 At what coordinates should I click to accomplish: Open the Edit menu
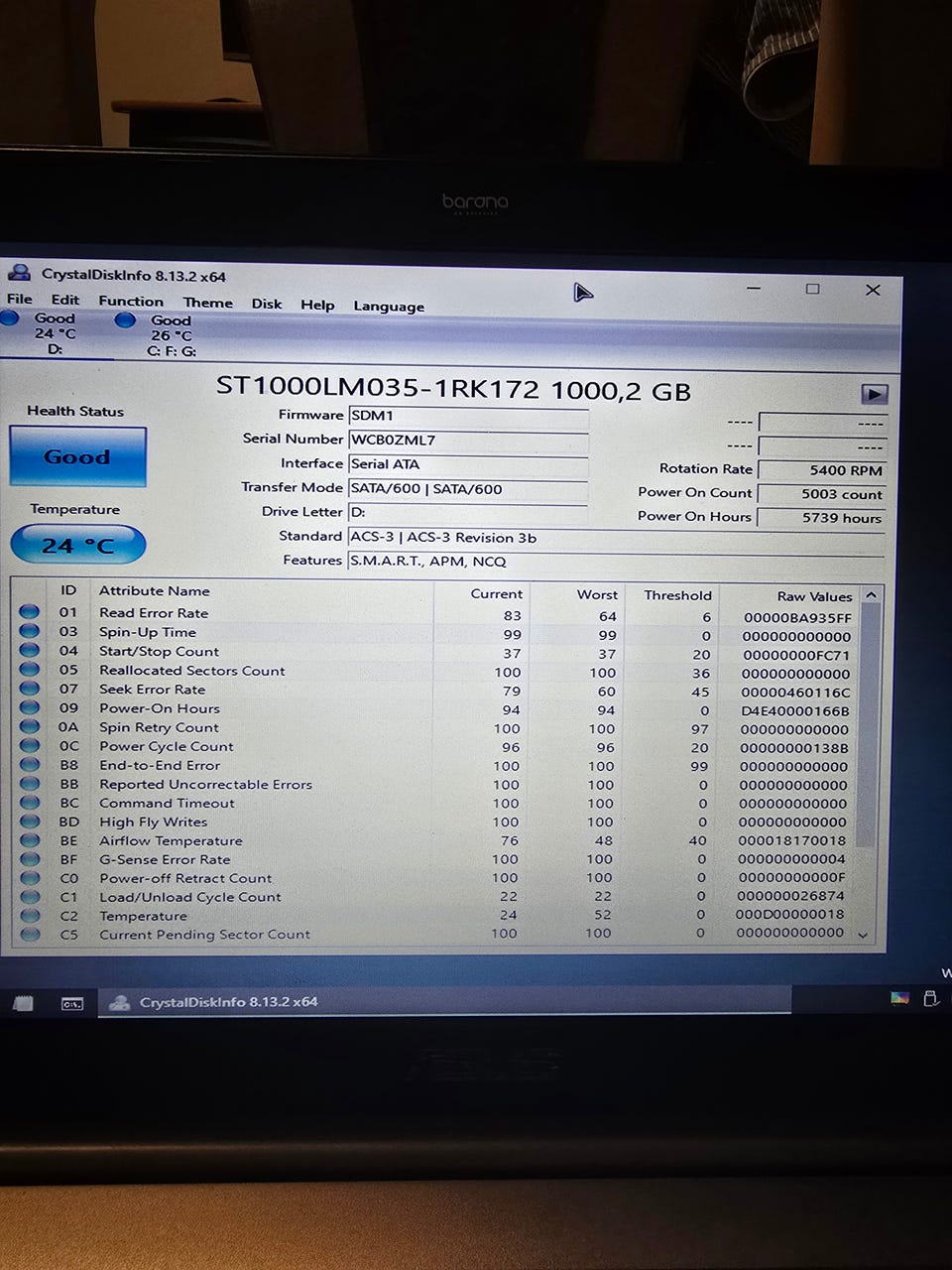65,300
